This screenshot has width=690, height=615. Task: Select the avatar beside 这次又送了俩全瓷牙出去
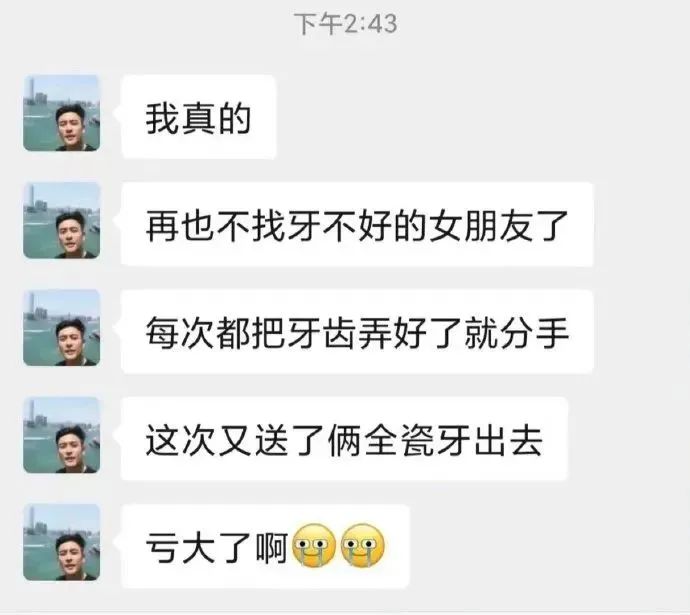click(62, 435)
